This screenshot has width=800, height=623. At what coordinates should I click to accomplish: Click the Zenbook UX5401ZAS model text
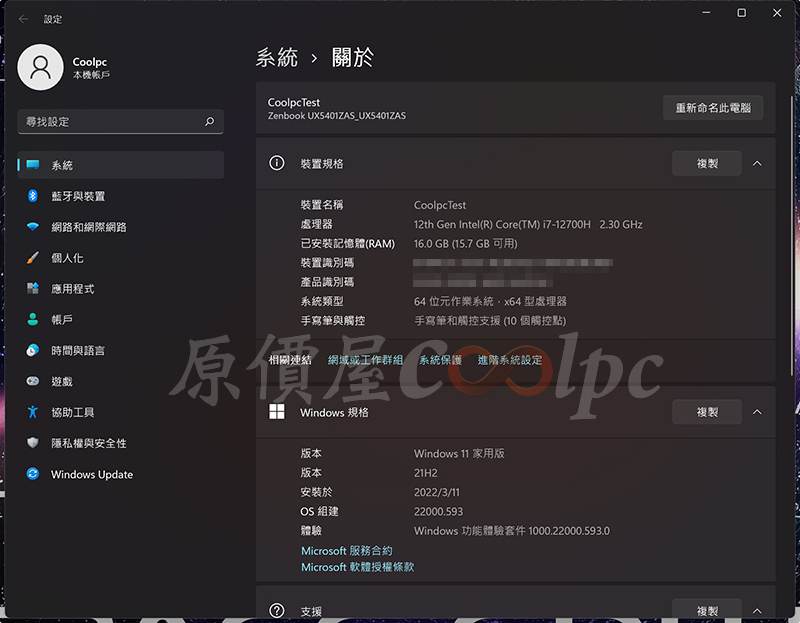click(337, 116)
